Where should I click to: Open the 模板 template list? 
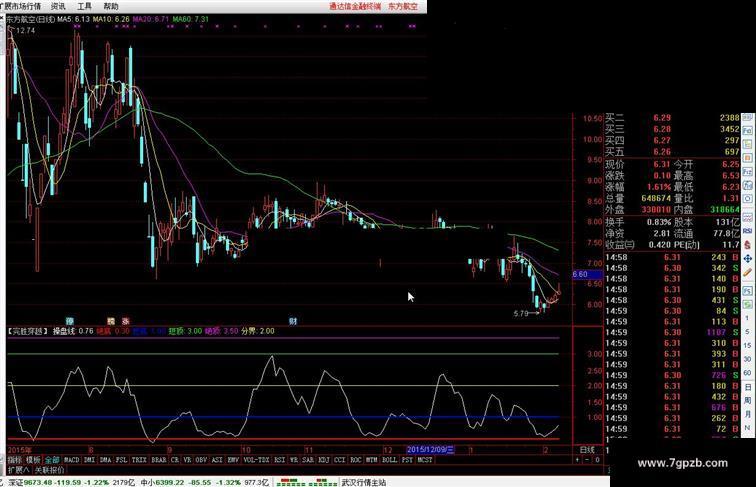point(33,460)
